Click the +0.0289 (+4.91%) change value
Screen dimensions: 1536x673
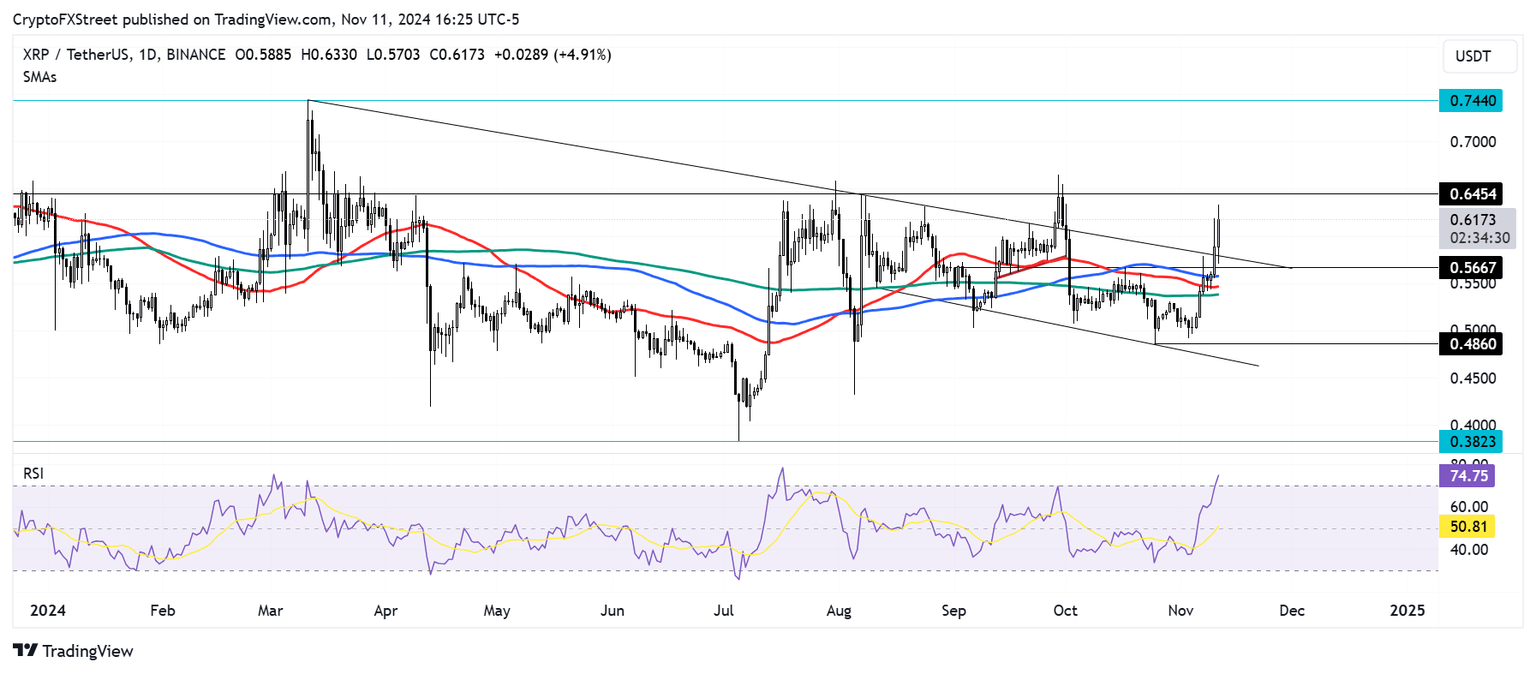555,54
